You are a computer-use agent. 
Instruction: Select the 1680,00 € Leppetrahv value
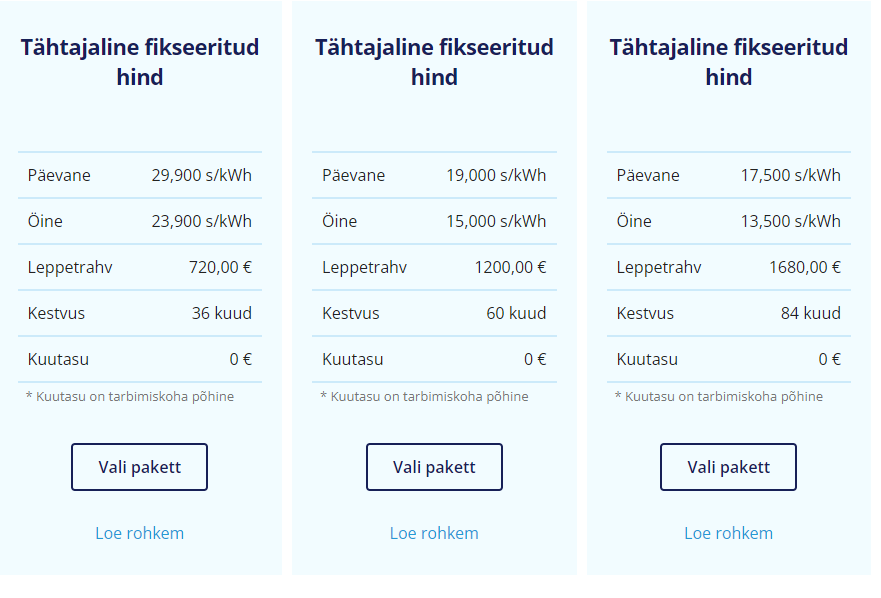[x=804, y=267]
